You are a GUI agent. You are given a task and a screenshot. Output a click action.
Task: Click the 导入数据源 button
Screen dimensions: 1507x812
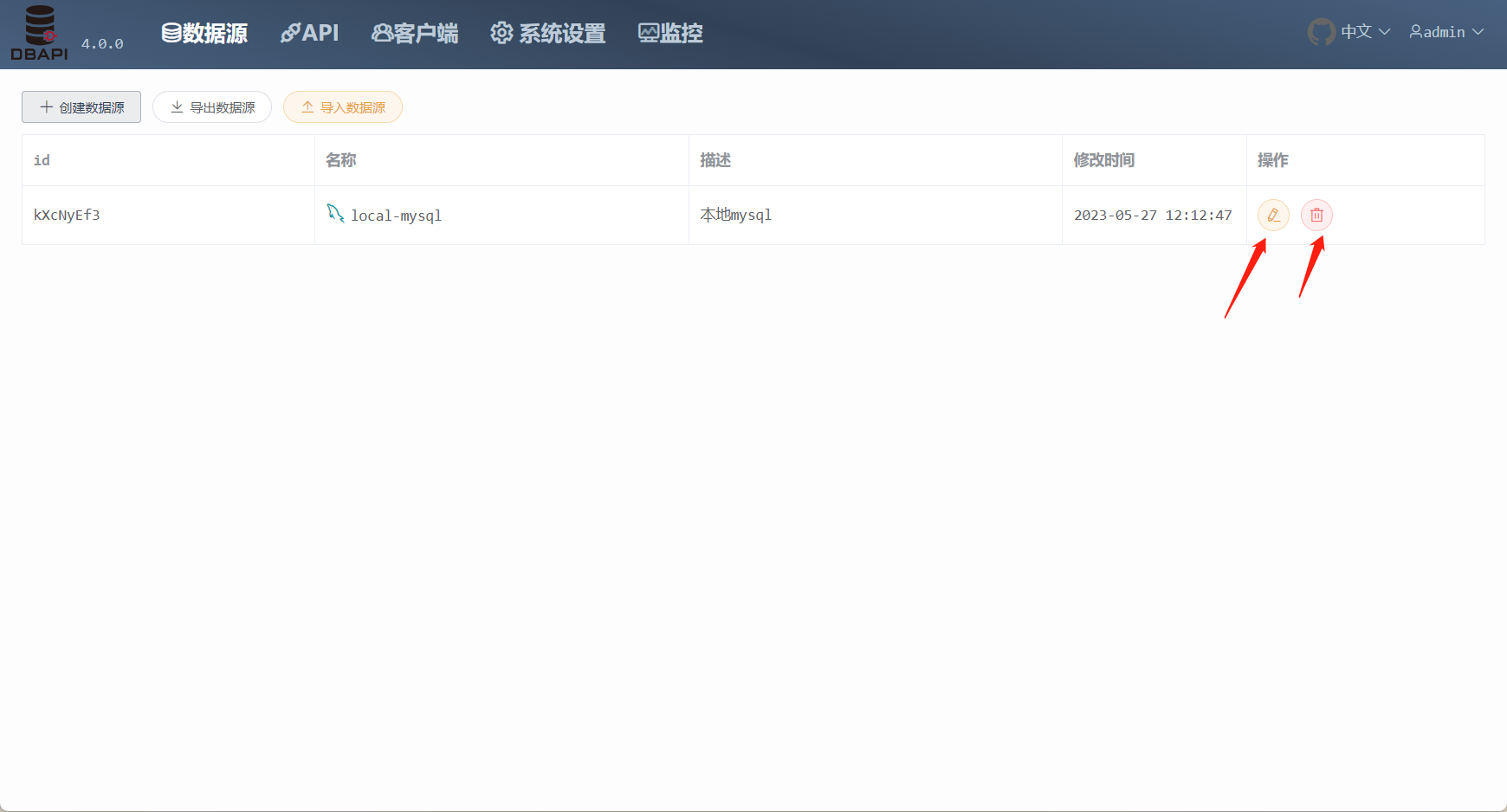click(x=343, y=107)
